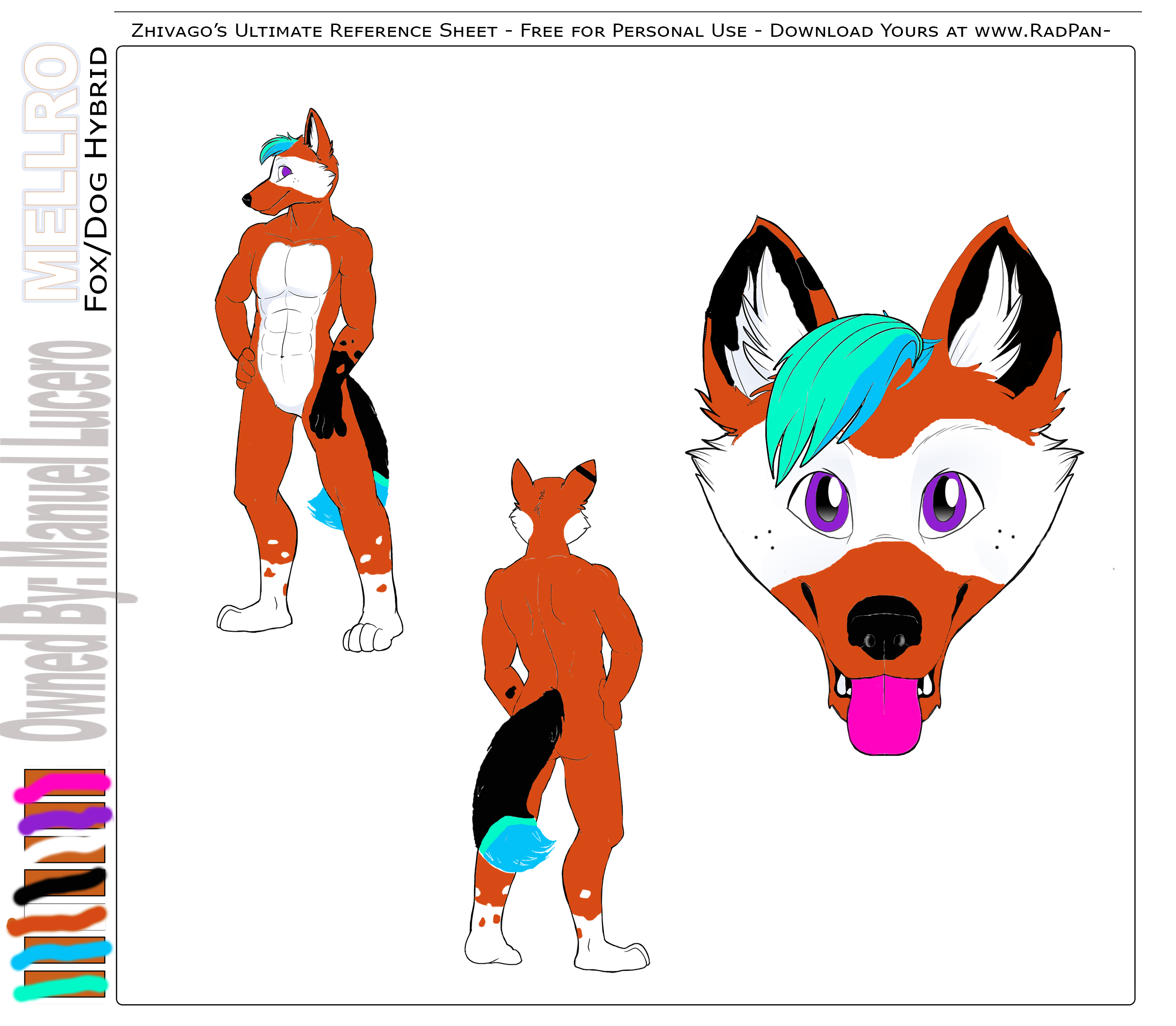Click the "MELLRO" character name title

(x=50, y=172)
